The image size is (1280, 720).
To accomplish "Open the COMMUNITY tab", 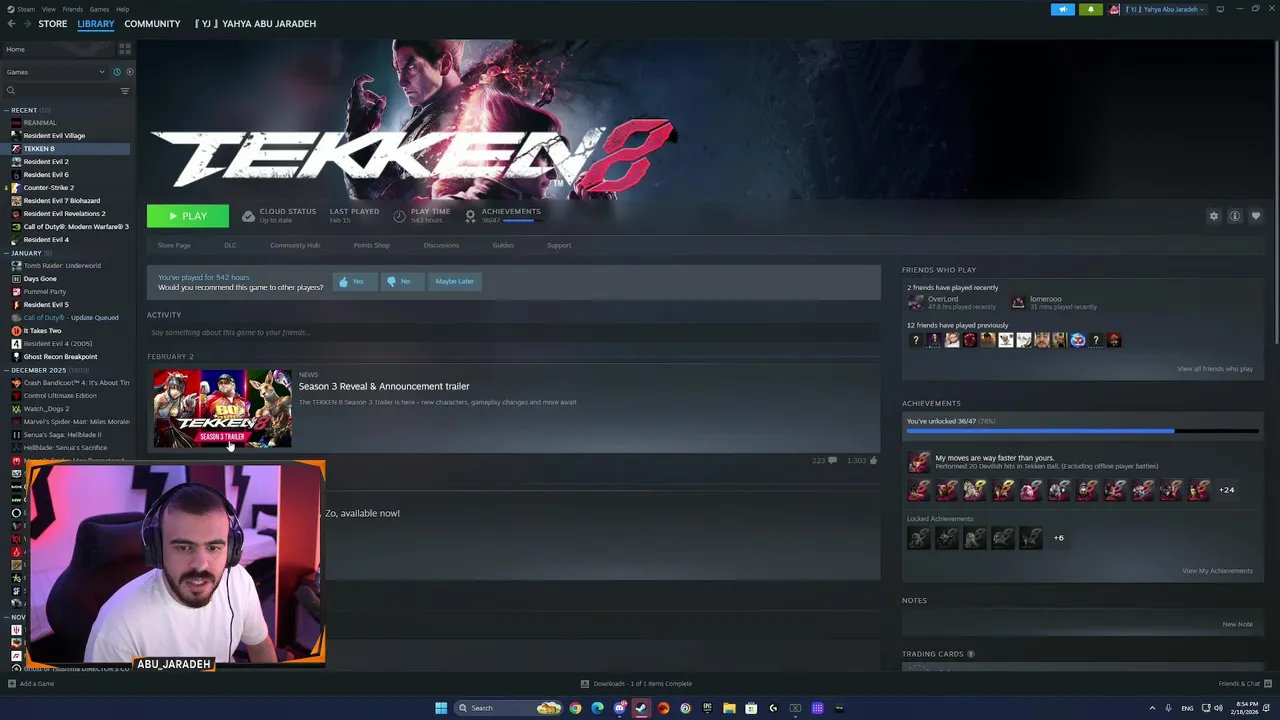I will 152,24.
